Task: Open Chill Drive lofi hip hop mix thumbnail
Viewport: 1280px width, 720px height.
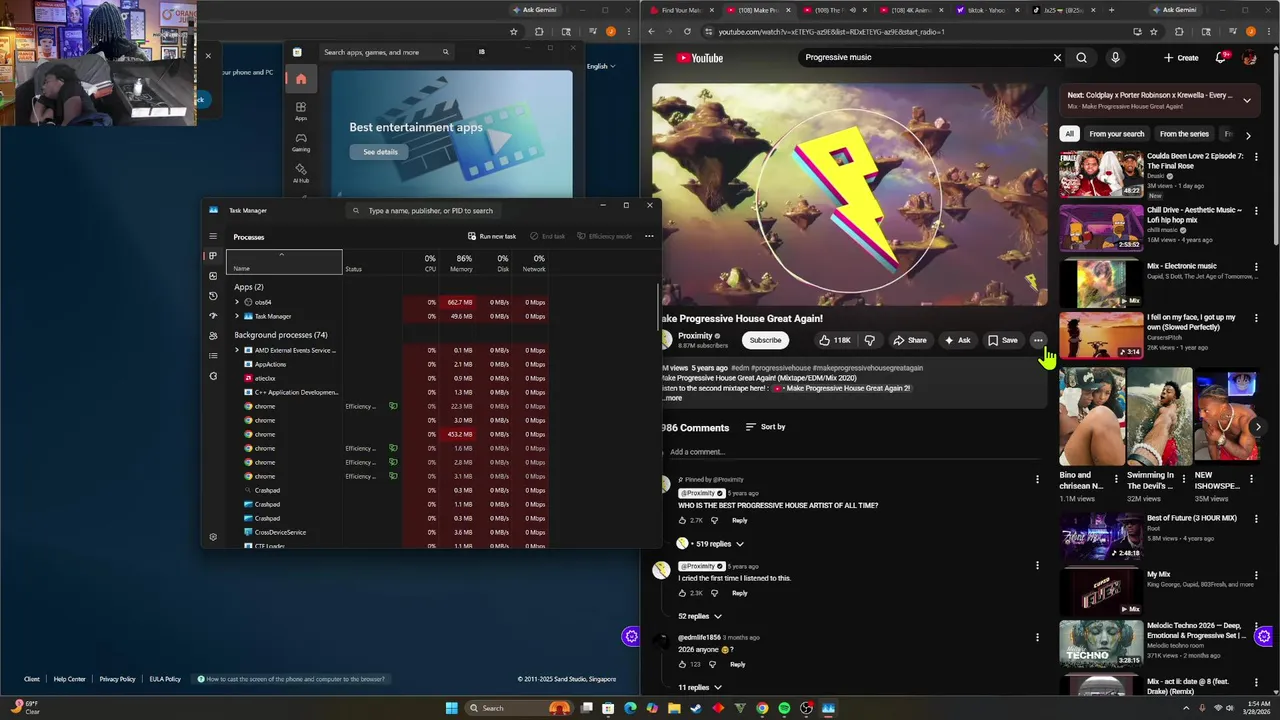Action: point(1101,228)
